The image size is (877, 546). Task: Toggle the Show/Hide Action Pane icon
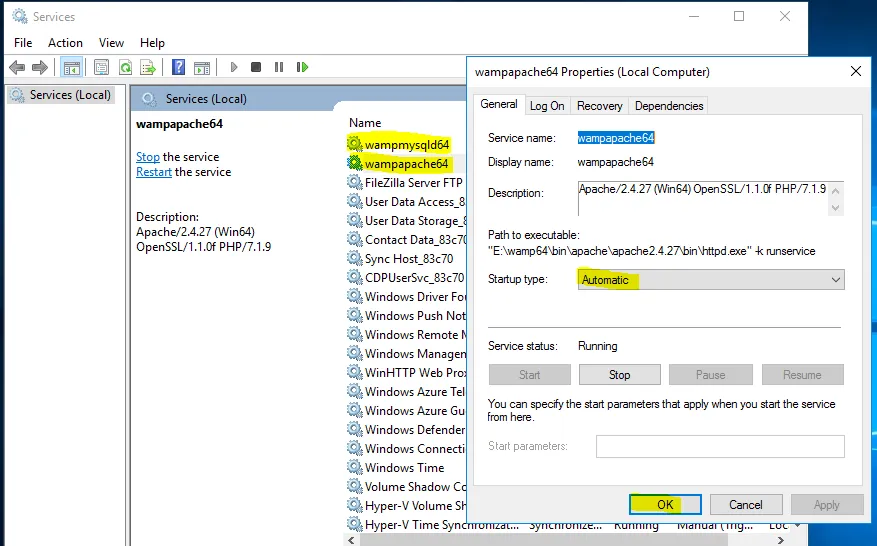(x=202, y=68)
